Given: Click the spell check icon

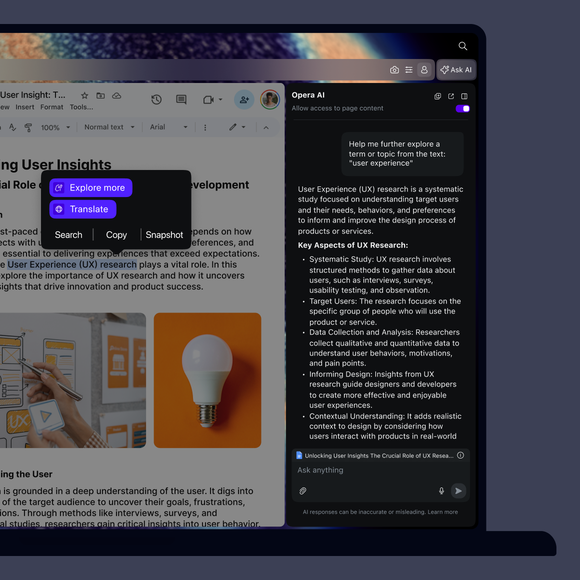Looking at the screenshot, I should 13,127.
